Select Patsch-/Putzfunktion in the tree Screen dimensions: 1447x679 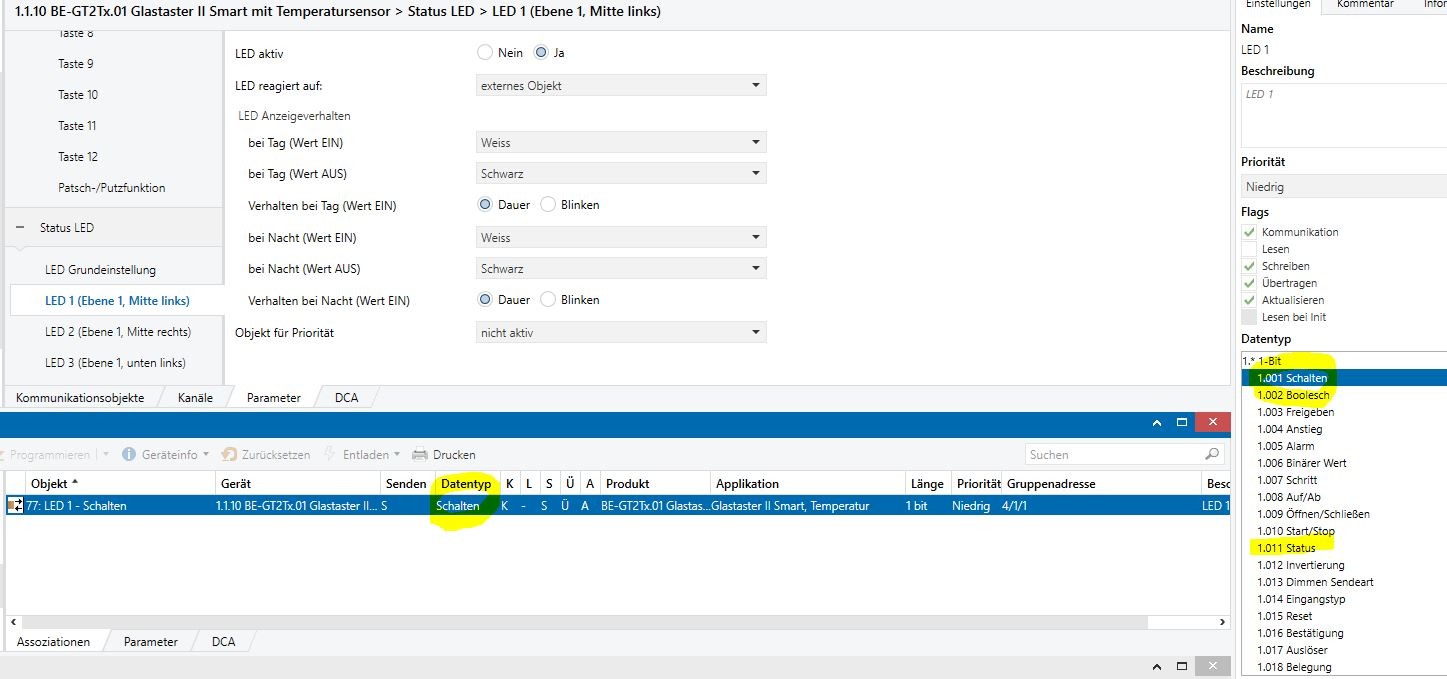pos(111,187)
